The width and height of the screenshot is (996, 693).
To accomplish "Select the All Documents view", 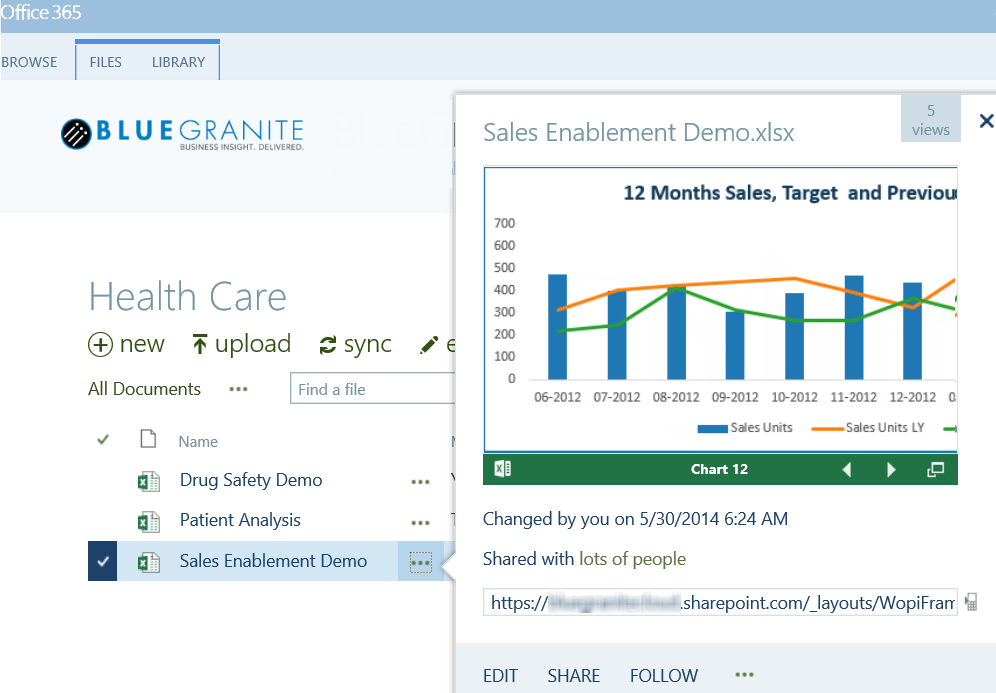I will click(x=144, y=389).
